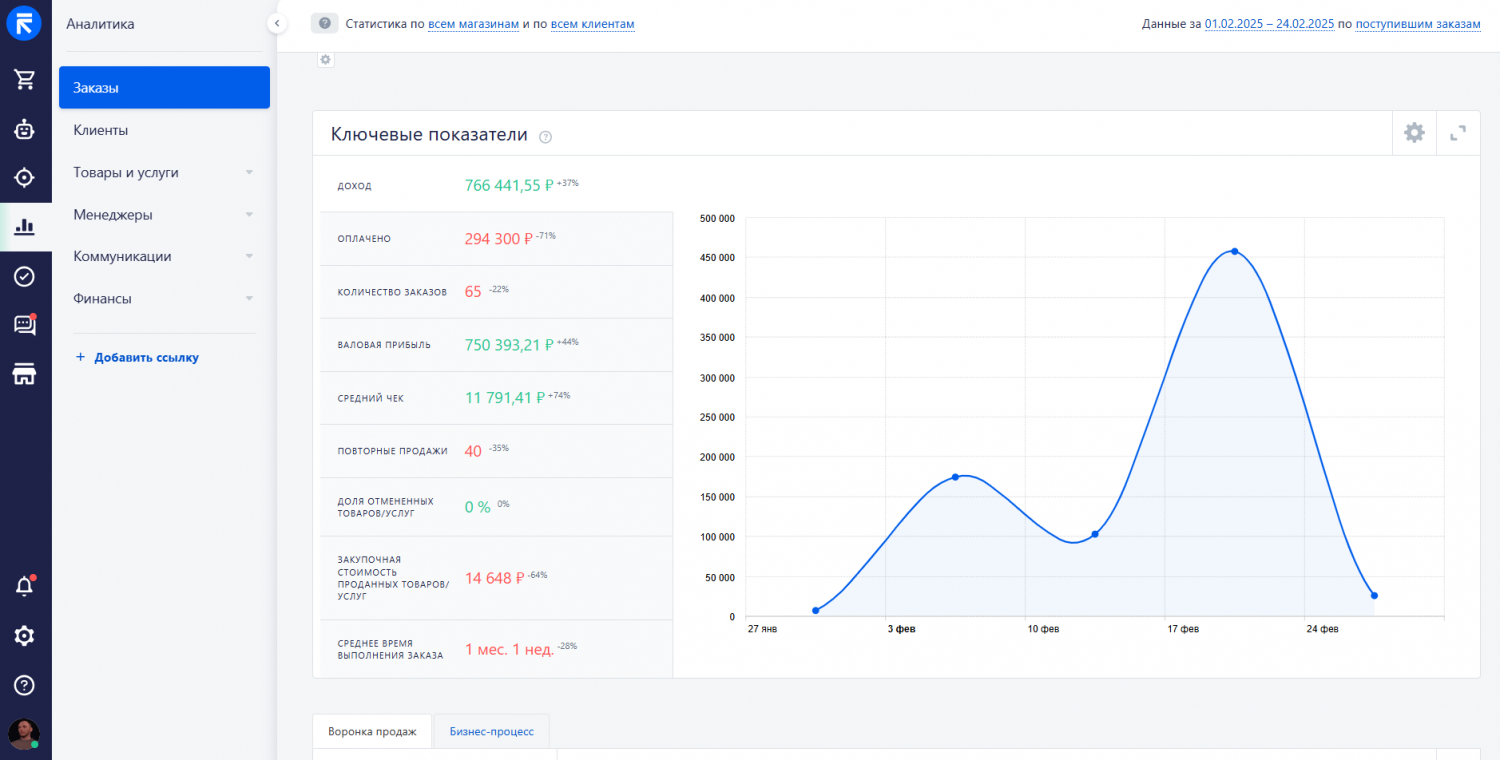Change the date range 01.02.2025 – 24.02.2025
The height and width of the screenshot is (760, 1500).
click(1268, 24)
